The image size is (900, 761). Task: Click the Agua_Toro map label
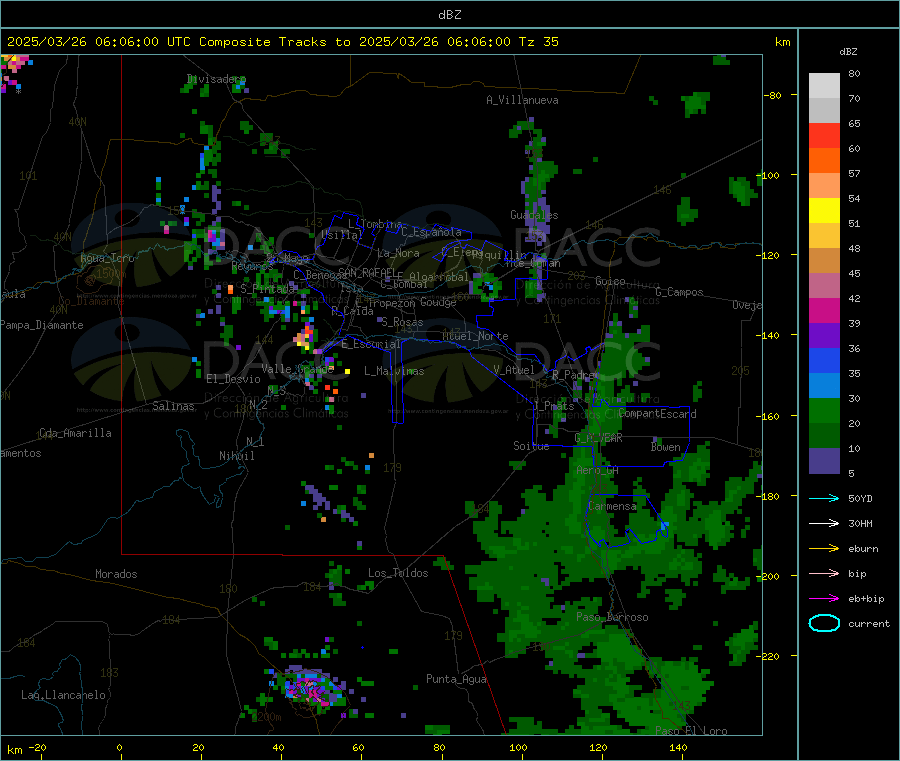click(x=107, y=258)
